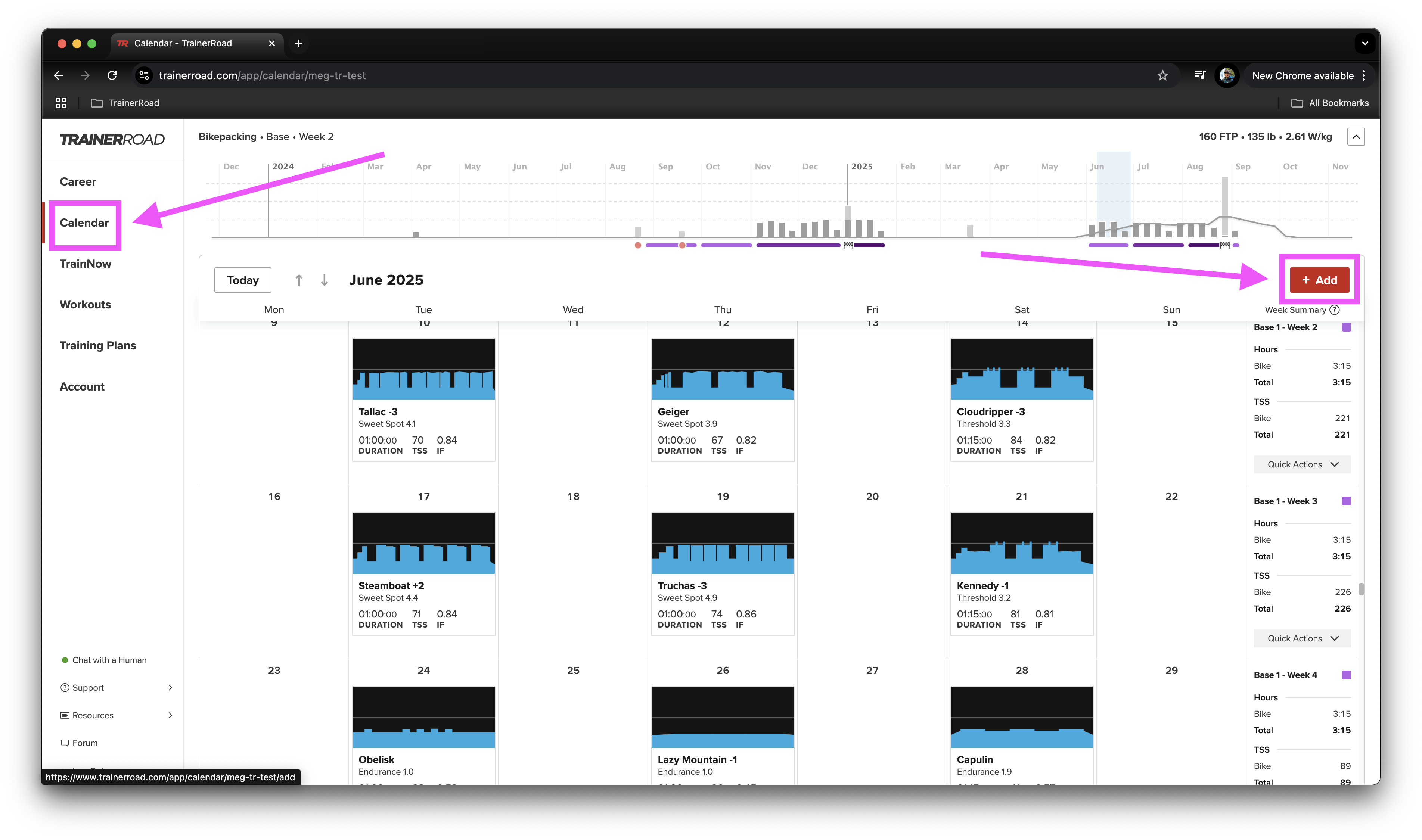Select the empty Wednesday 18 calendar day

tap(573, 572)
